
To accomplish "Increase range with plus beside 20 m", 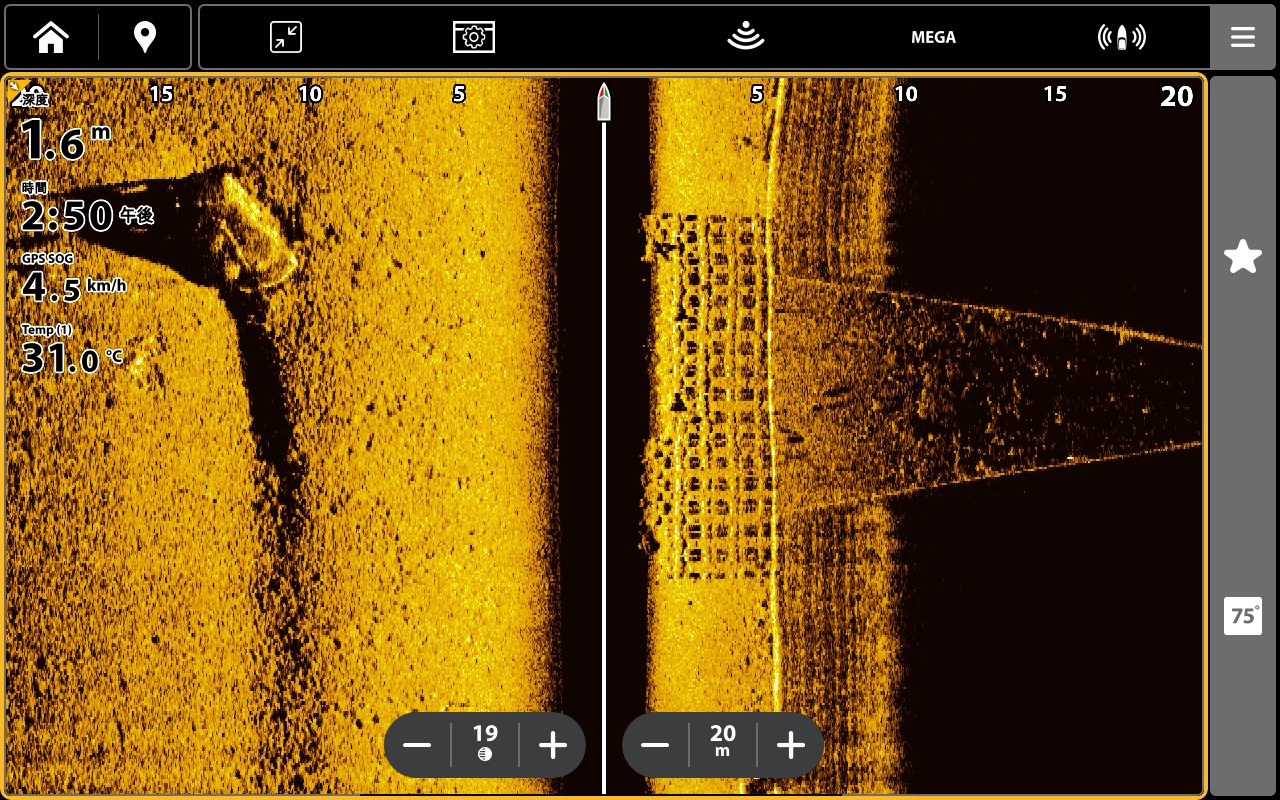I will click(790, 745).
